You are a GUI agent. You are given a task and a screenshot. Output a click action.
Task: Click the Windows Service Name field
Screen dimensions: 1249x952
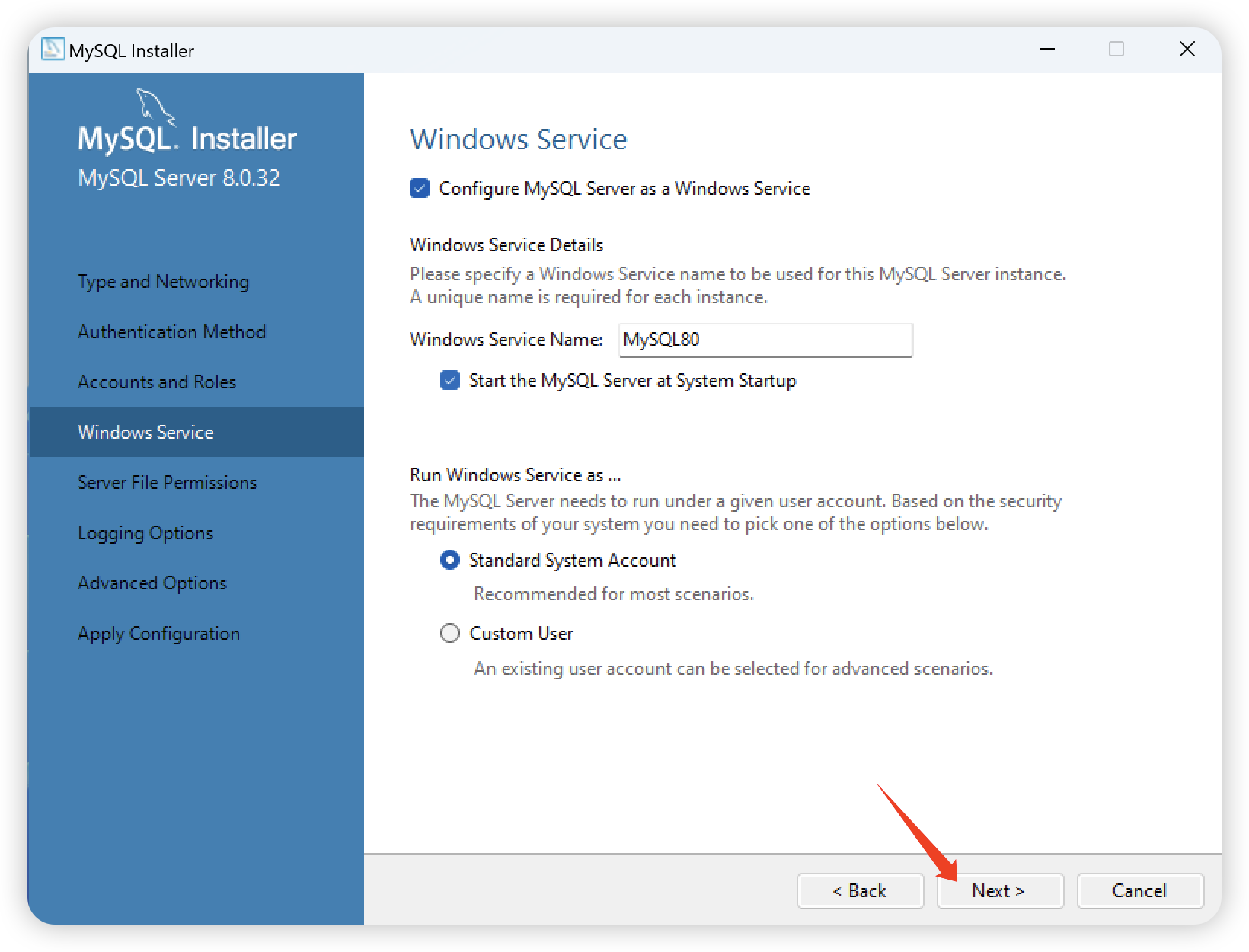[x=765, y=340]
